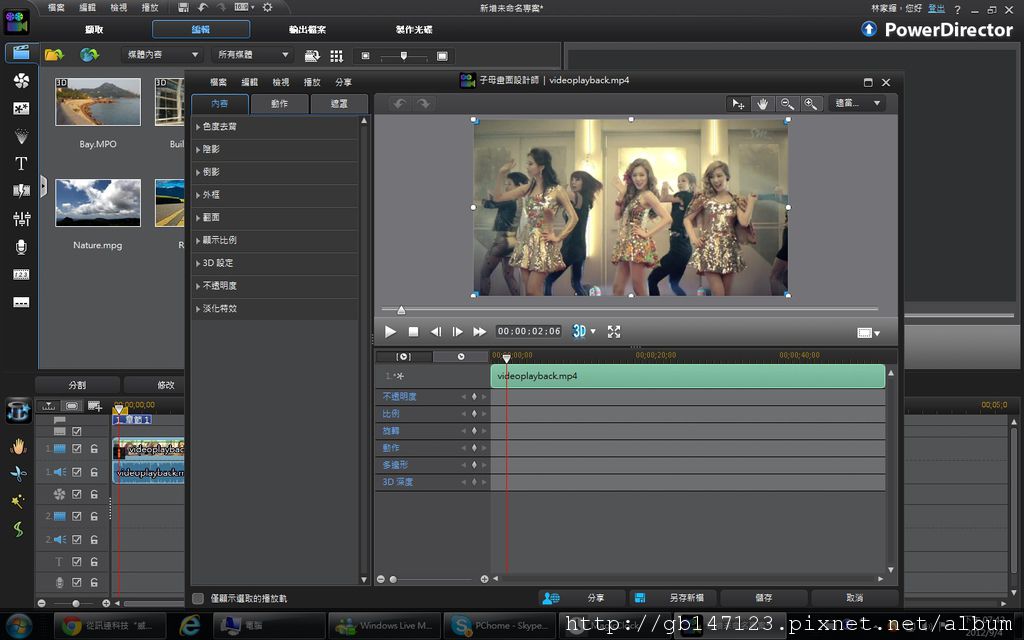This screenshot has width=1024, height=640.
Task: Click the Magic Movie Wizard icon
Action: (18, 411)
